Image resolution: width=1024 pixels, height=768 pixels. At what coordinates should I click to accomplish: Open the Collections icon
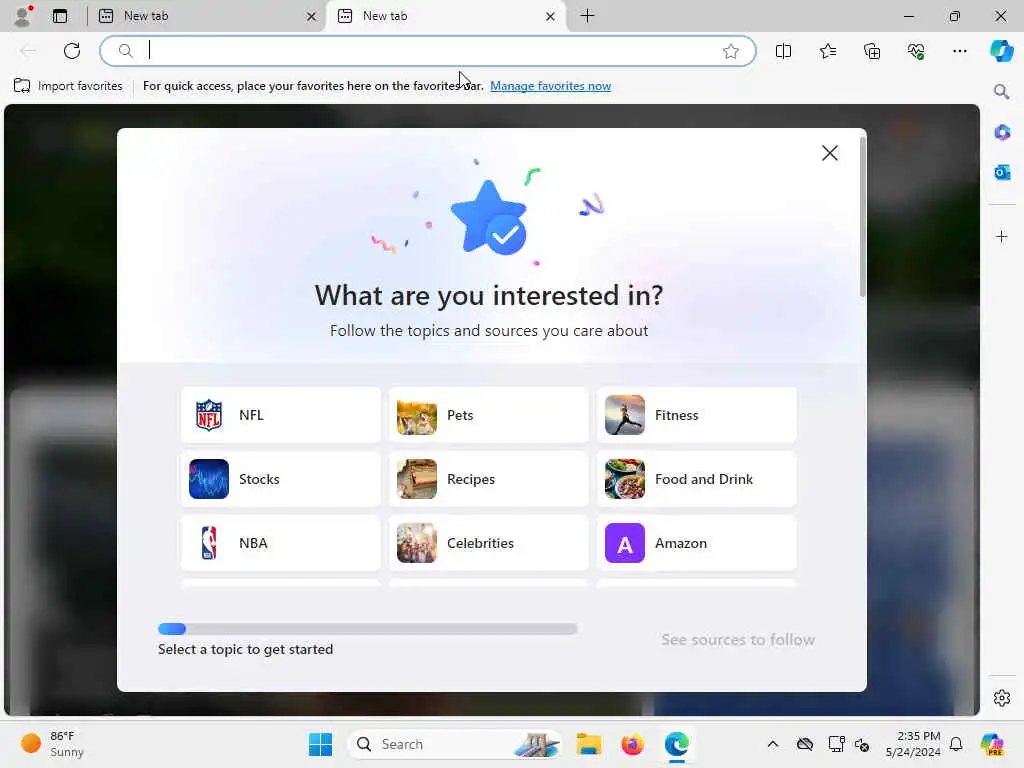872,51
